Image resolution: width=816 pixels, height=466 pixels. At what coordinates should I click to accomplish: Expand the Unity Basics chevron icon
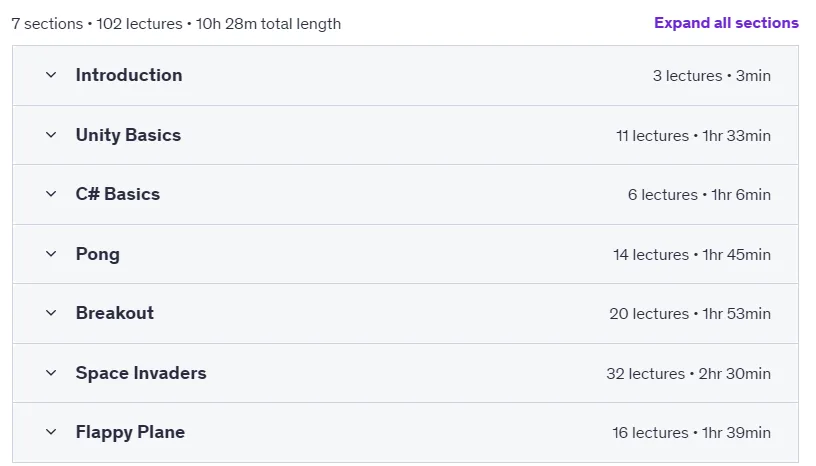tap(51, 135)
